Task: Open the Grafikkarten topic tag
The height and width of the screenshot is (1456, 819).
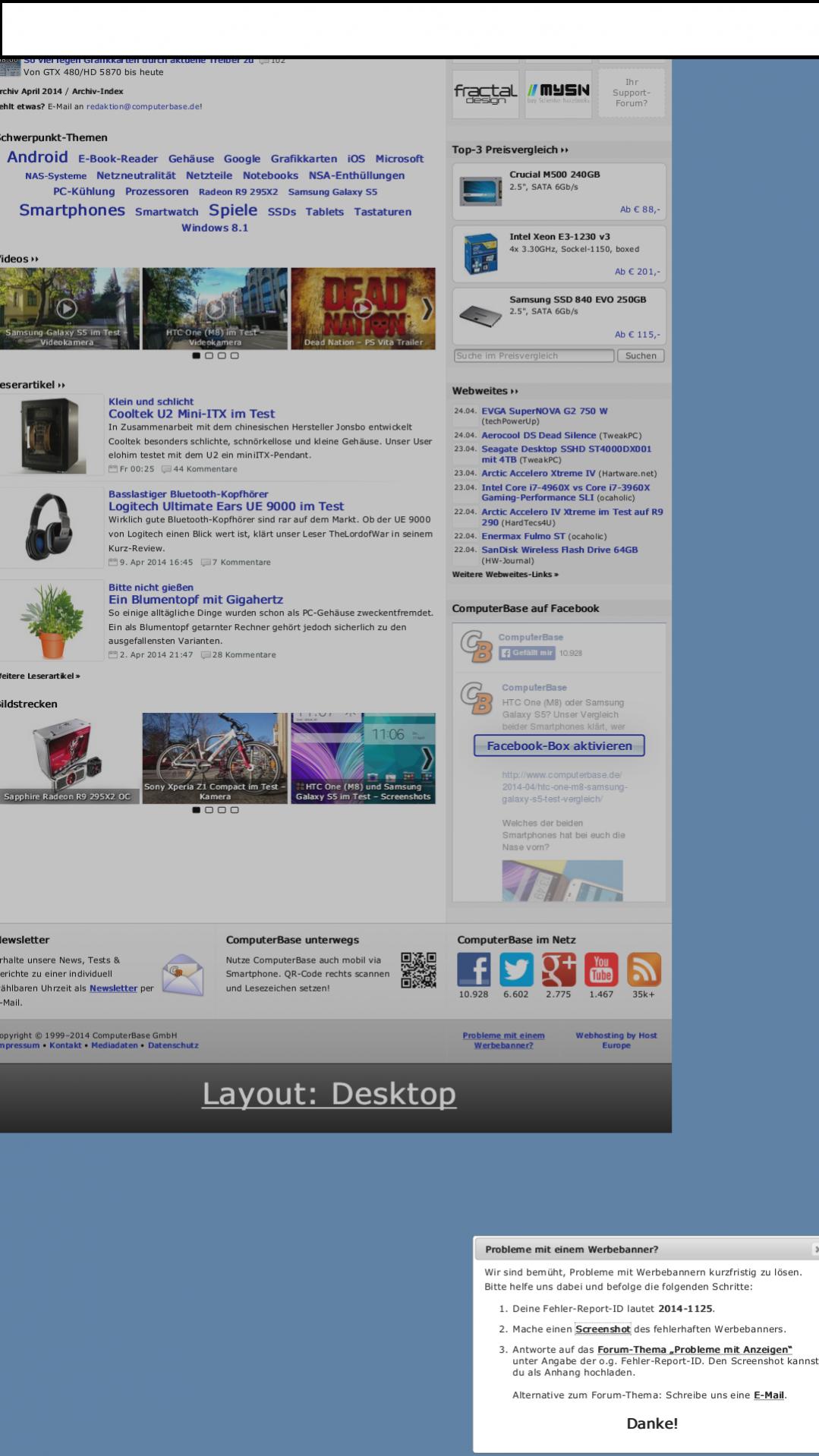Action: click(304, 159)
